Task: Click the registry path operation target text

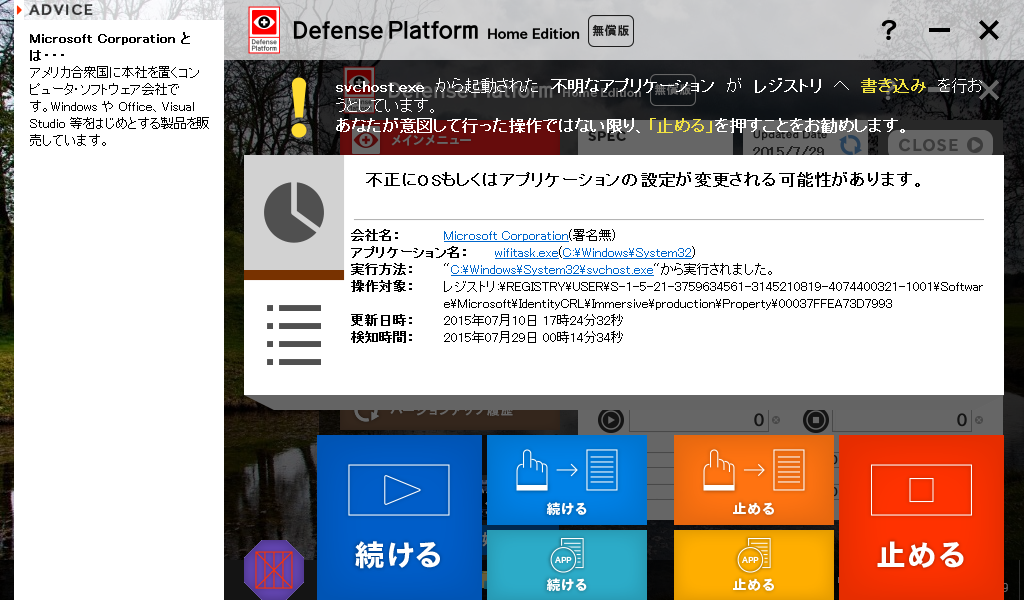Action: pos(712,295)
